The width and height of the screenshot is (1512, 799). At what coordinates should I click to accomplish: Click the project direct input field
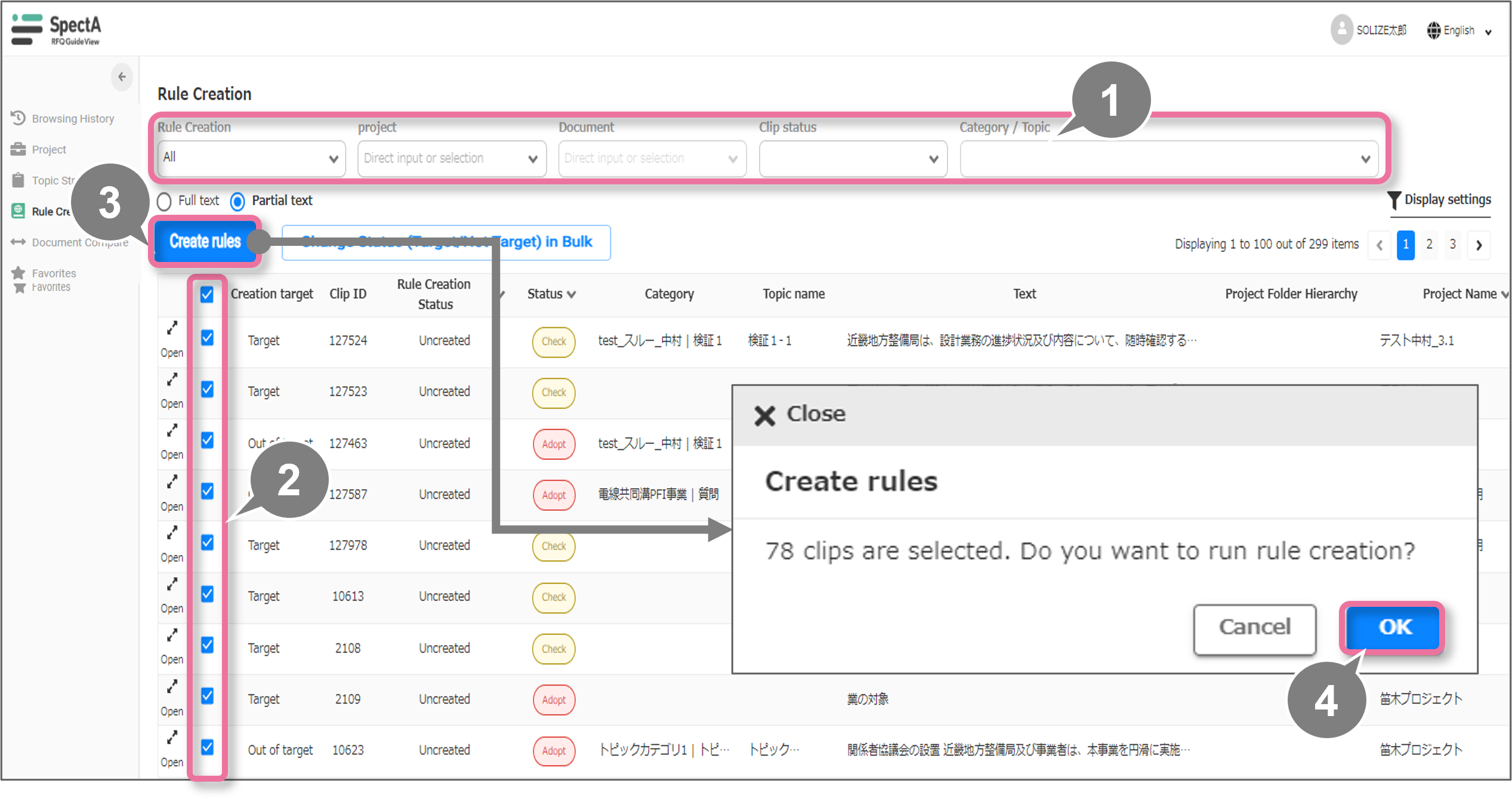[443, 159]
